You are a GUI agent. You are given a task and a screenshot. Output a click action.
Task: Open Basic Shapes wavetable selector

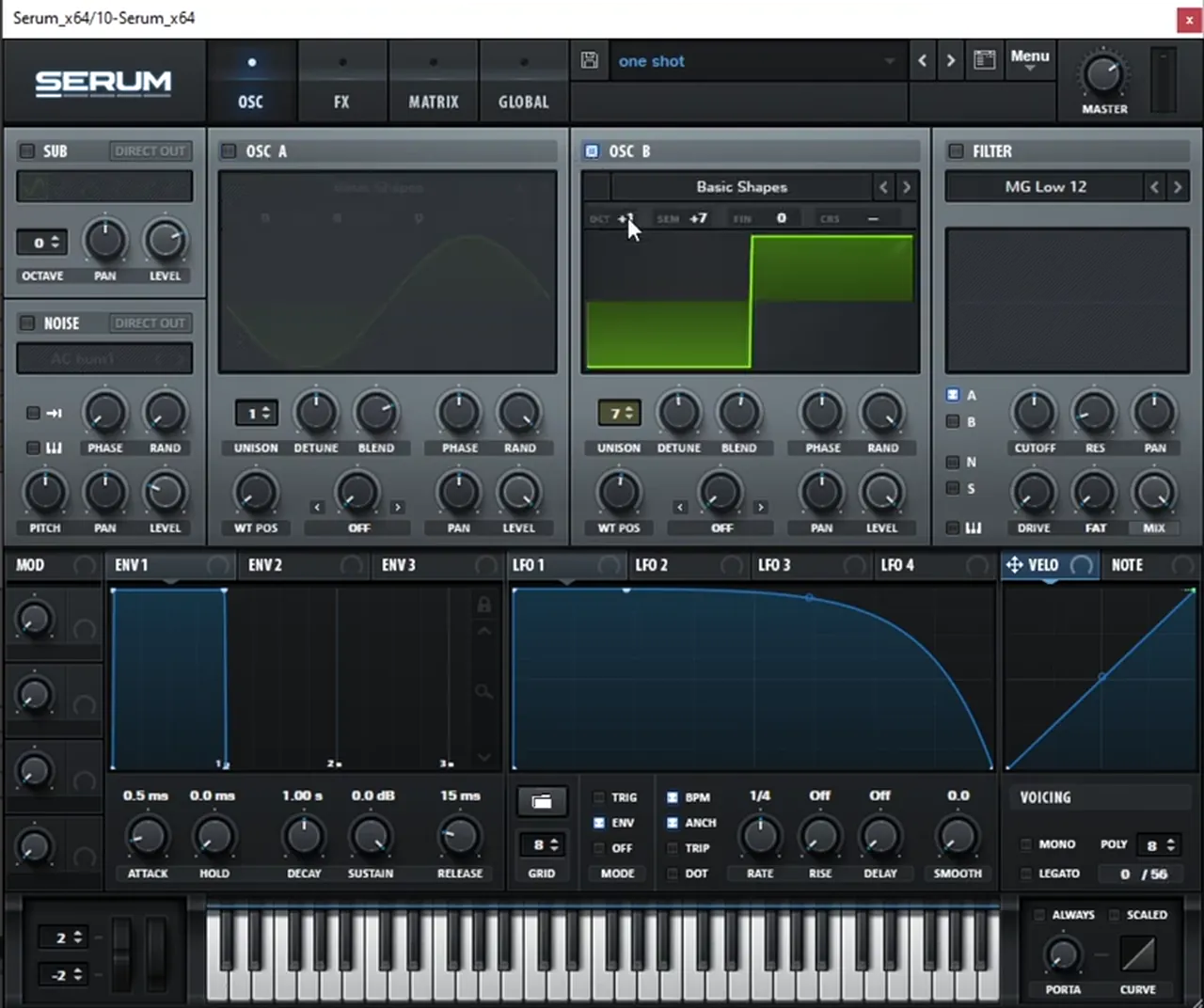(741, 187)
